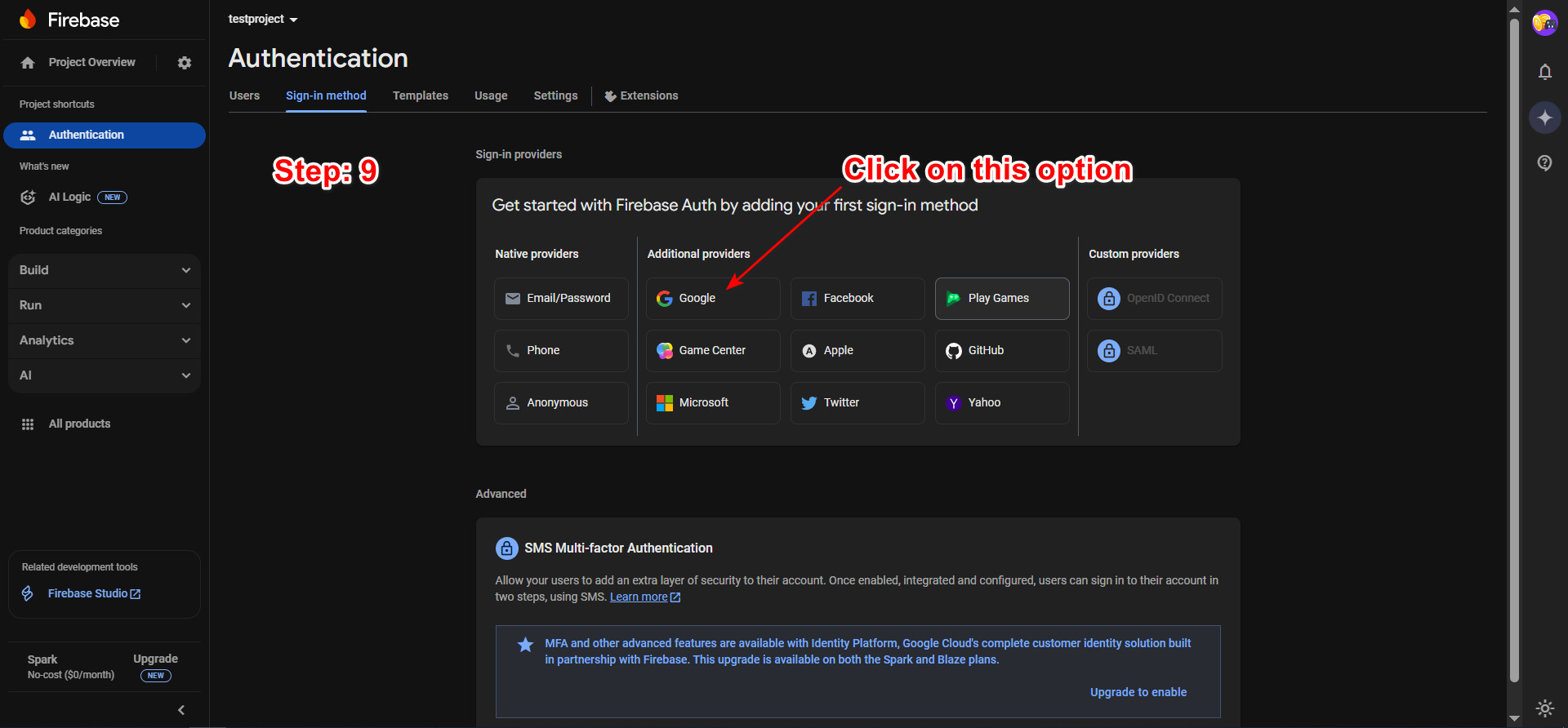Switch to the Users tab
The height and width of the screenshot is (728, 1568).
(244, 95)
